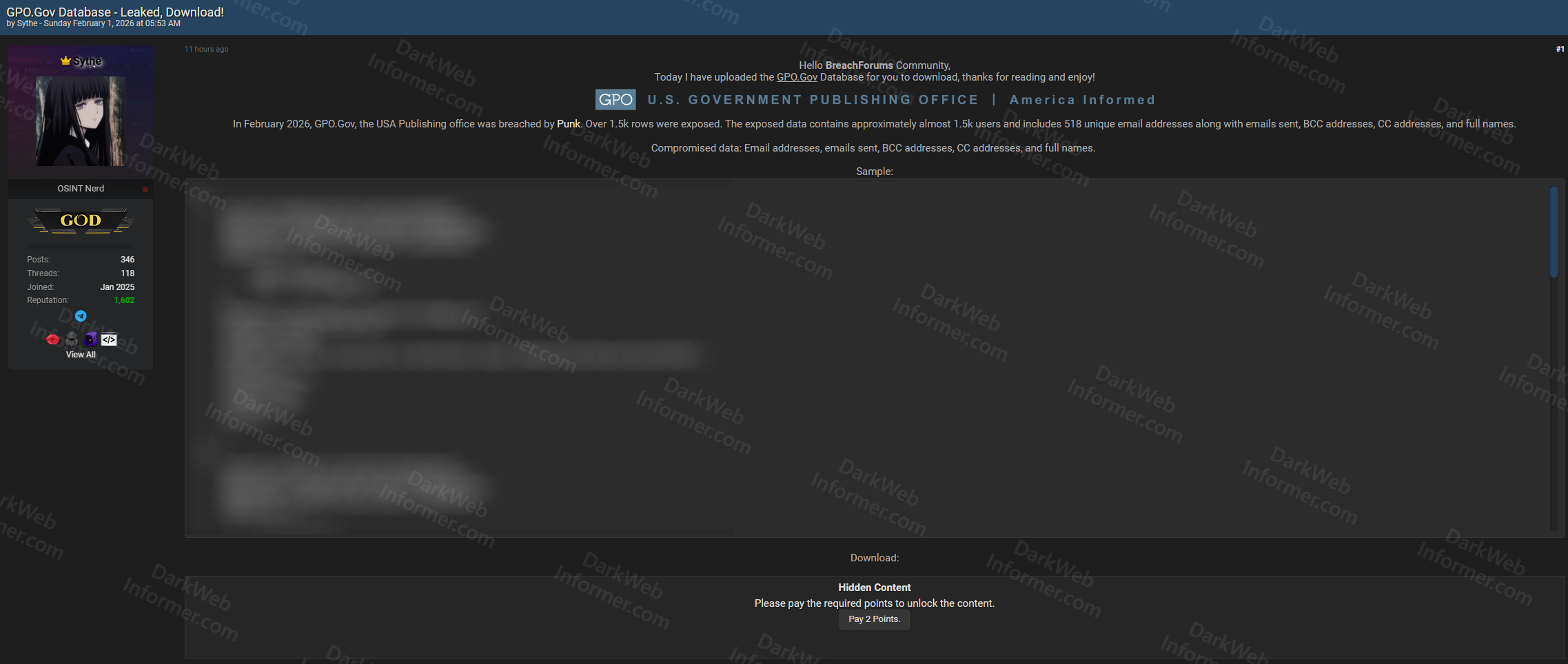The width and height of the screenshot is (1568, 664).
Task: Click the GOD rank badge
Action: pyautogui.click(x=81, y=220)
